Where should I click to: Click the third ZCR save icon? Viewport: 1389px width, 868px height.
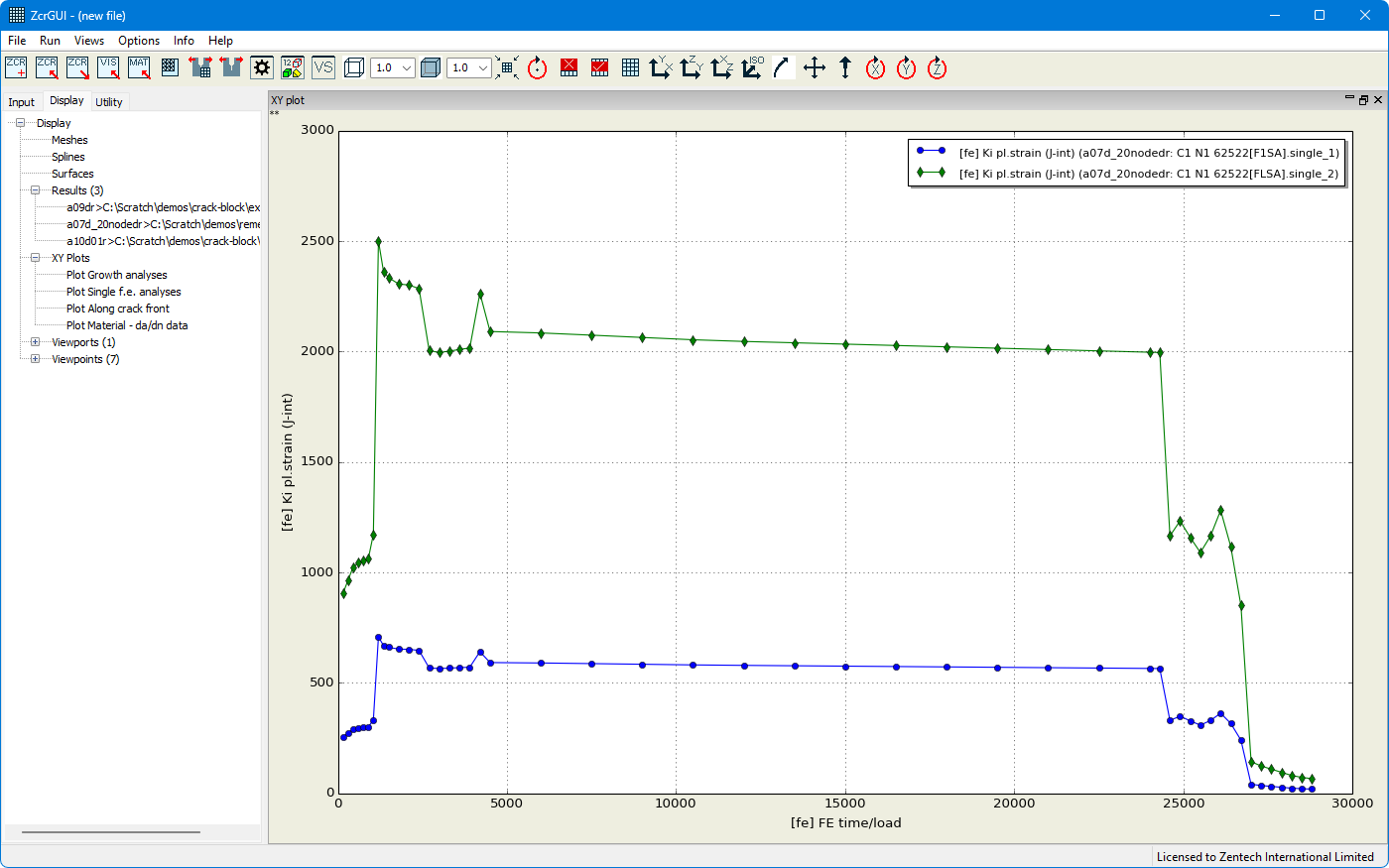tap(77, 67)
